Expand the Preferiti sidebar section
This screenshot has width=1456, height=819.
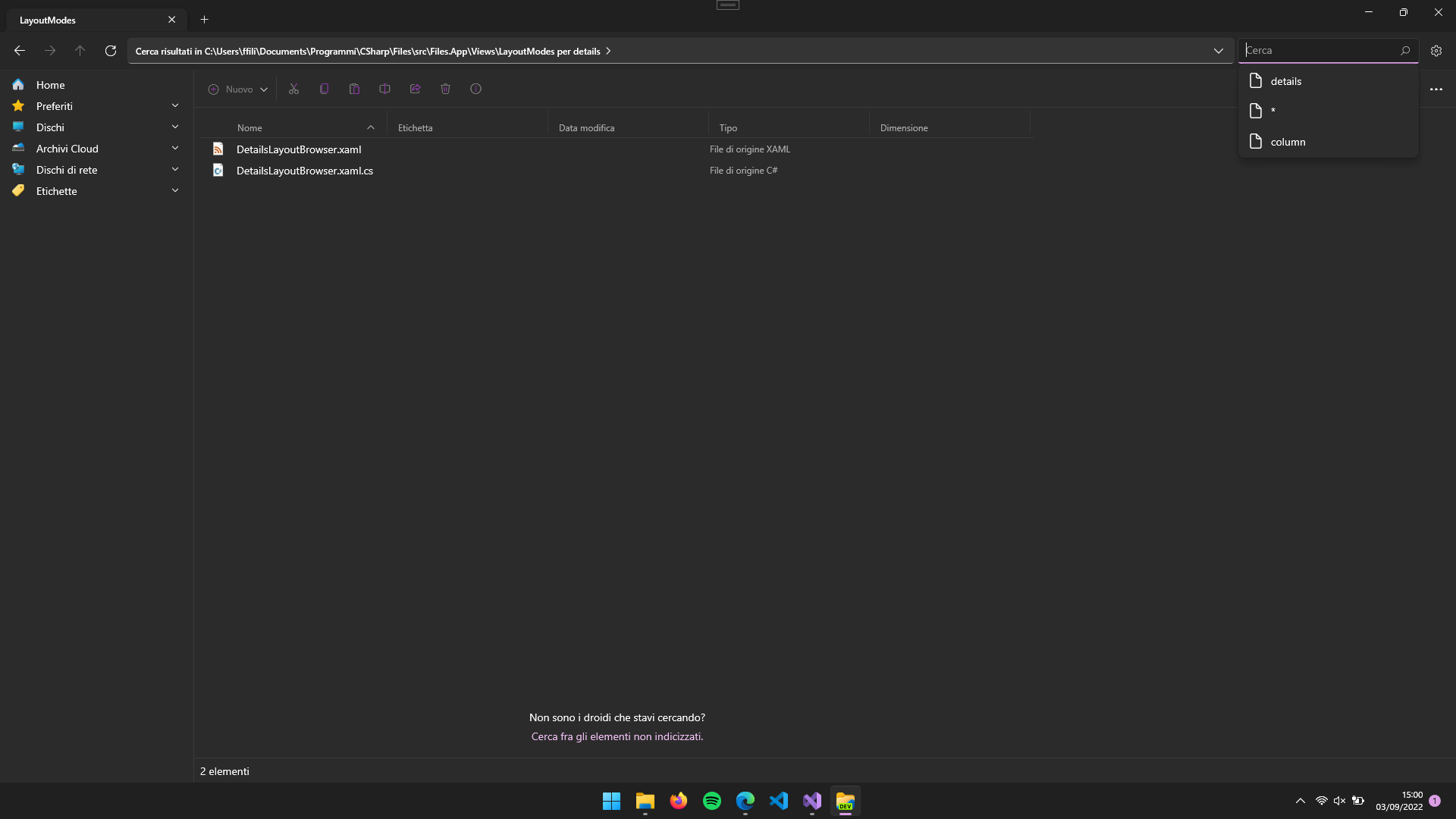(175, 105)
